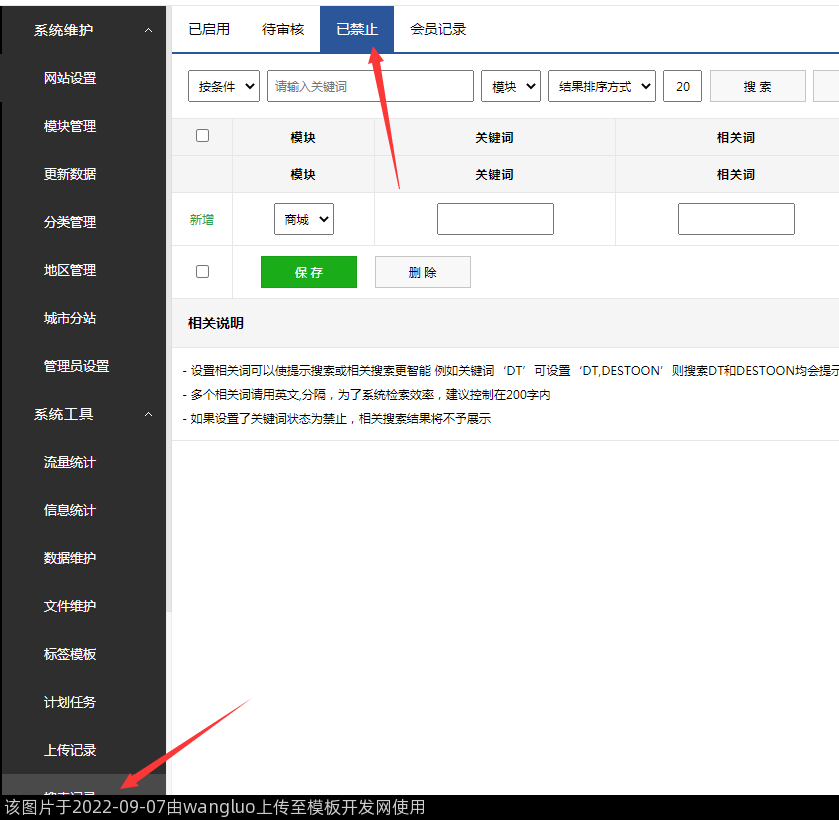The width and height of the screenshot is (839, 820).
Task: Open the 按条件 filter dropdown
Action: [223, 86]
